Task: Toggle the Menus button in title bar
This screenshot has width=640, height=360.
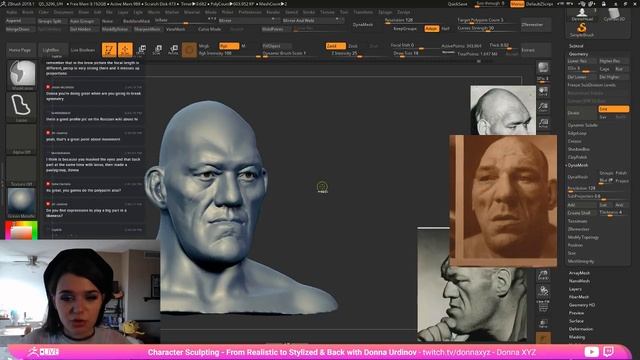Action: click(517, 4)
